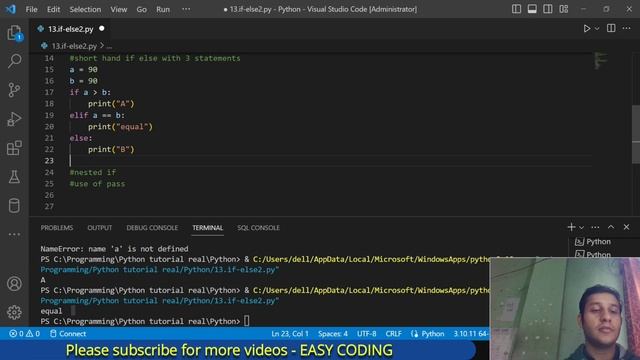Close the unsaved 13.if-else2.py tab dot
This screenshot has width=640, height=360.
click(102, 29)
